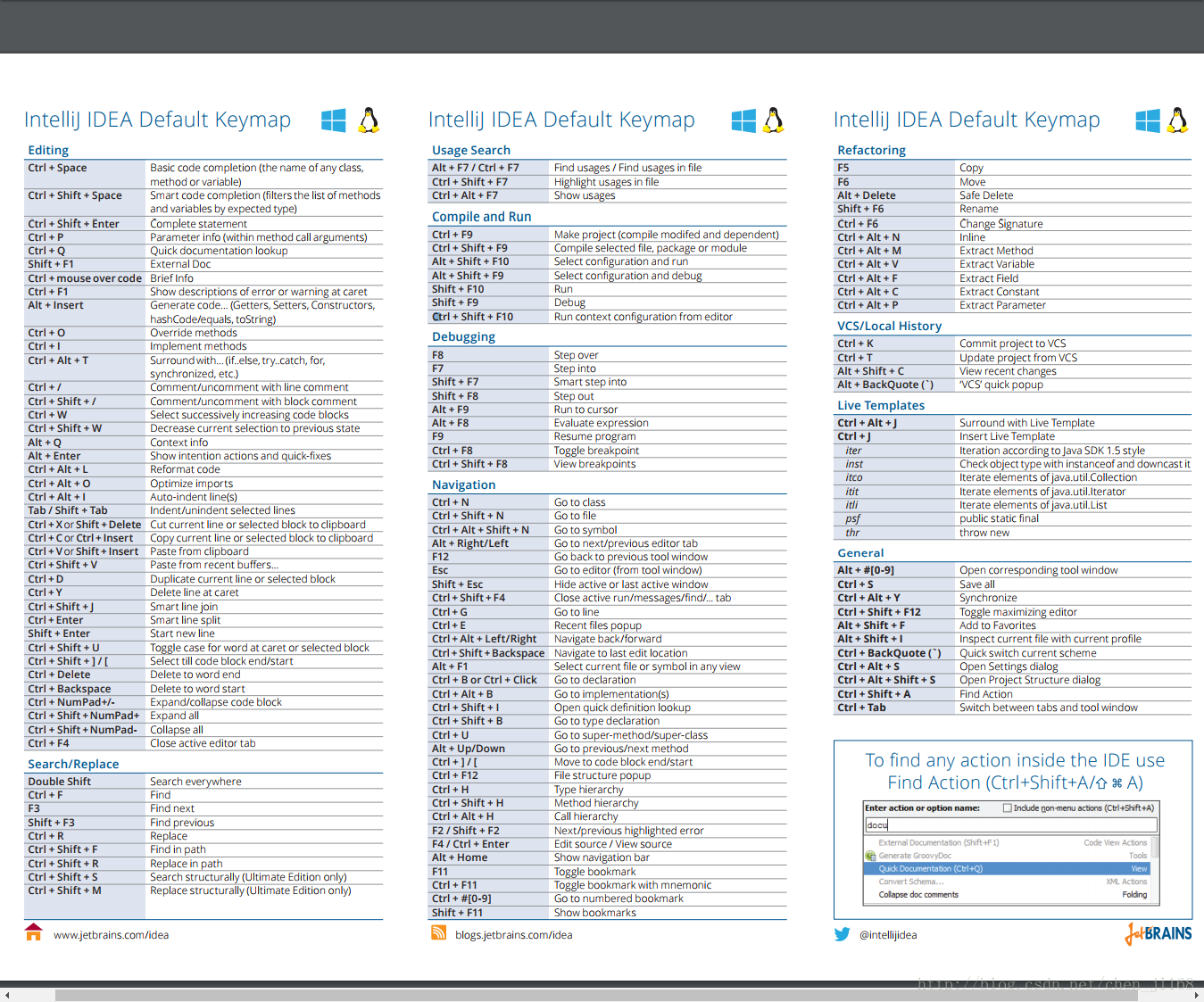The height and width of the screenshot is (1002, 1204).
Task: Click 'Show bookmarks' in Navigation
Action: pyautogui.click(x=595, y=913)
